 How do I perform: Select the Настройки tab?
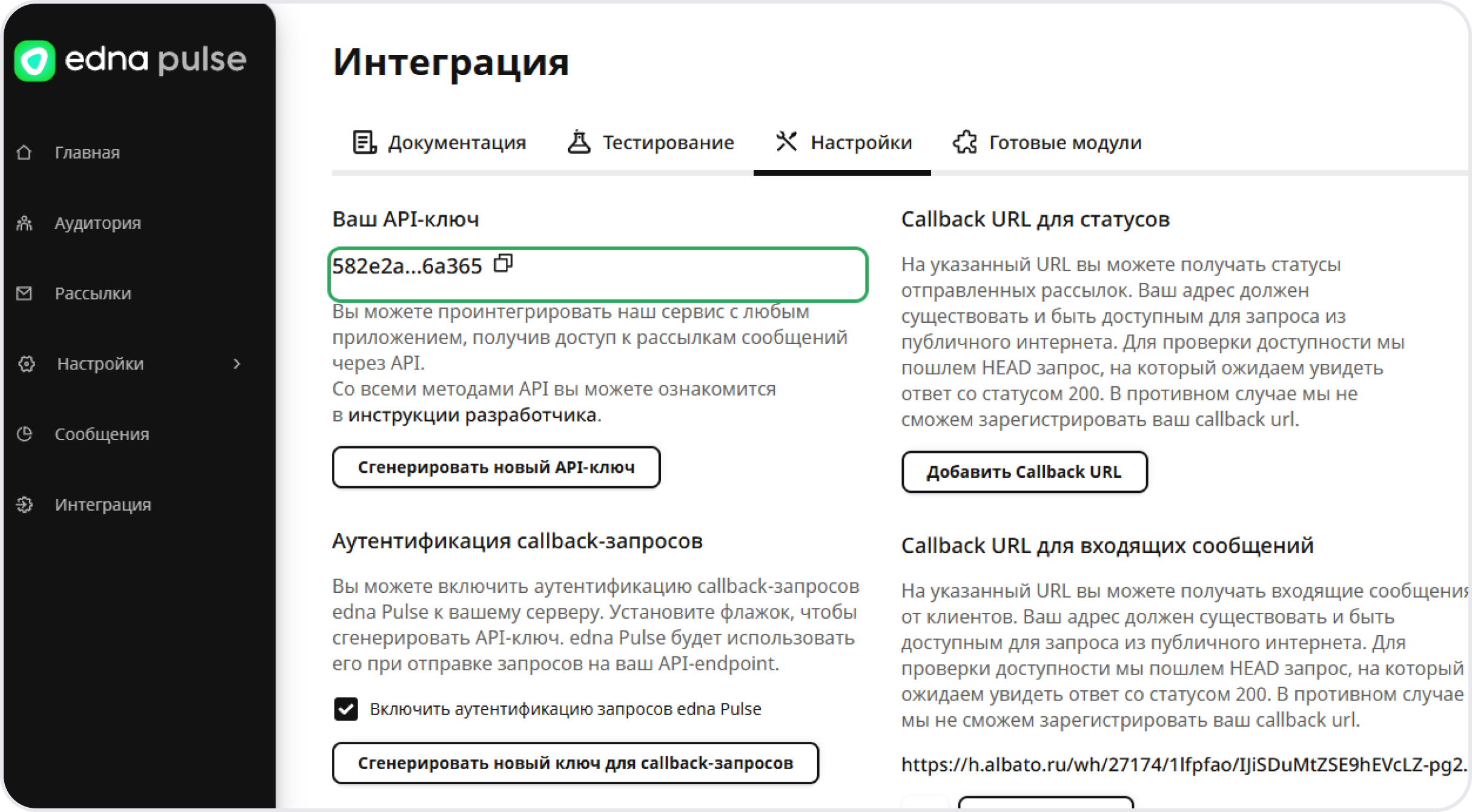[843, 143]
